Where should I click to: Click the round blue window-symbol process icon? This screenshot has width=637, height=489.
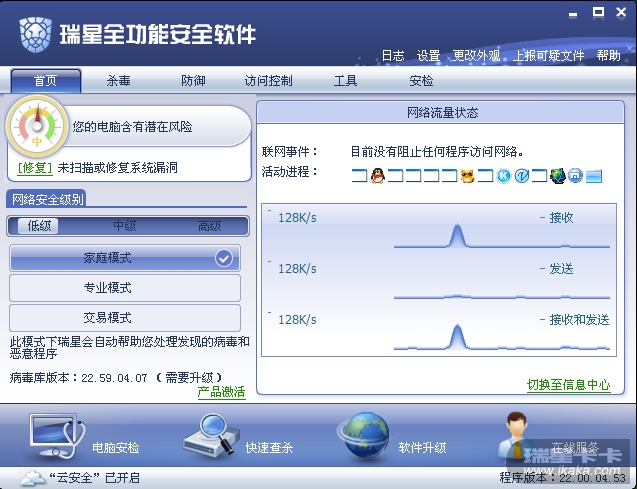[x=575, y=175]
